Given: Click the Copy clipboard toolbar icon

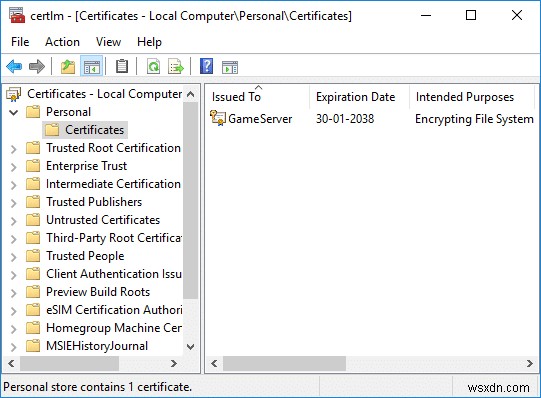Looking at the screenshot, I should [x=121, y=66].
